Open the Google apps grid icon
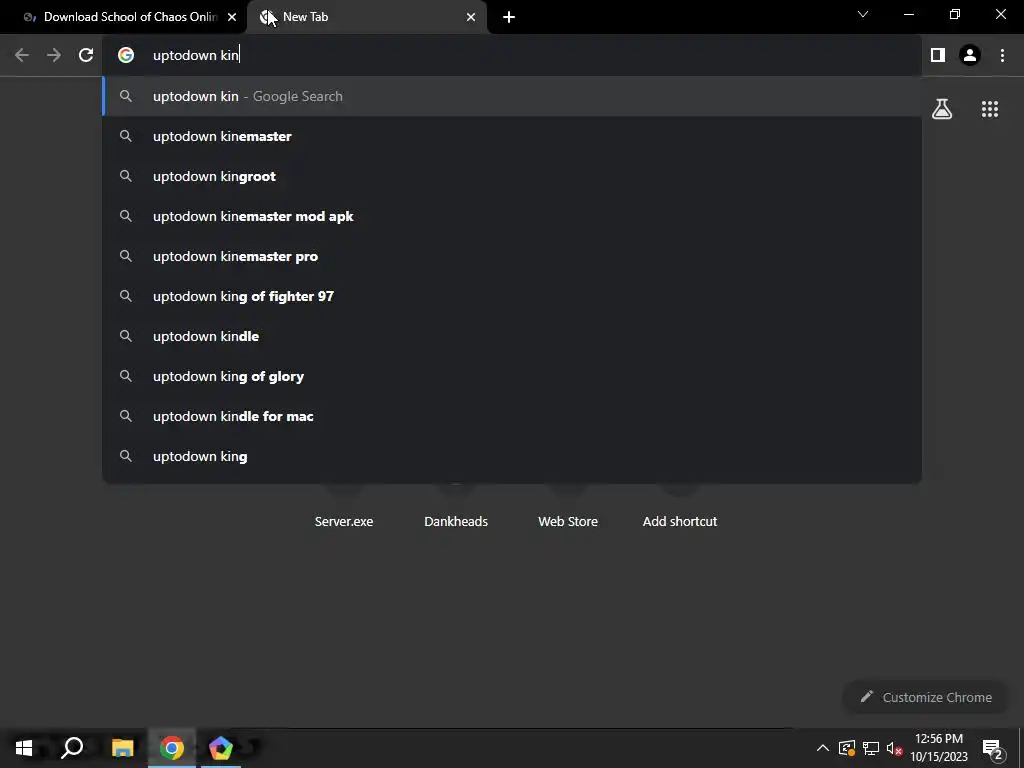Image resolution: width=1024 pixels, height=768 pixels. [x=989, y=109]
